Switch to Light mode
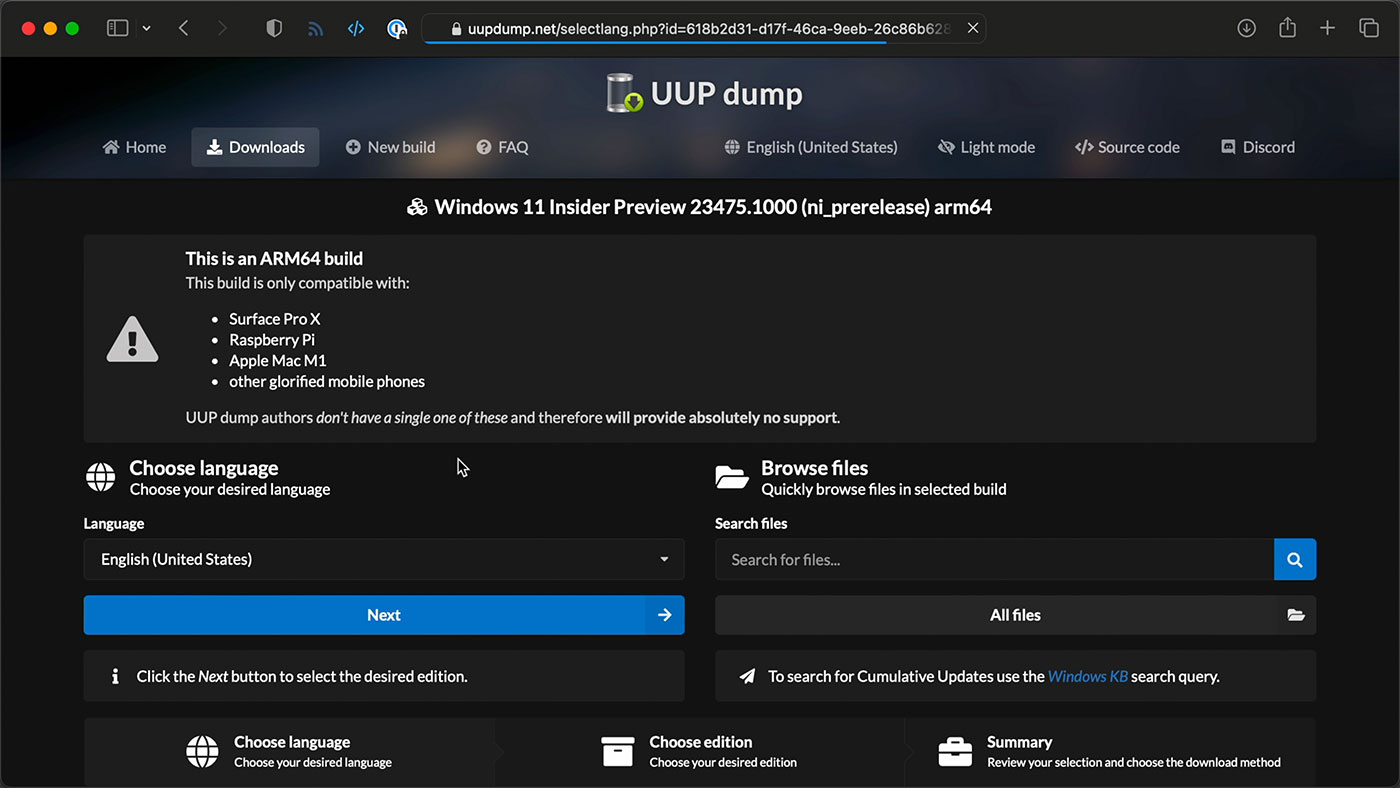1400x788 pixels. (x=986, y=147)
